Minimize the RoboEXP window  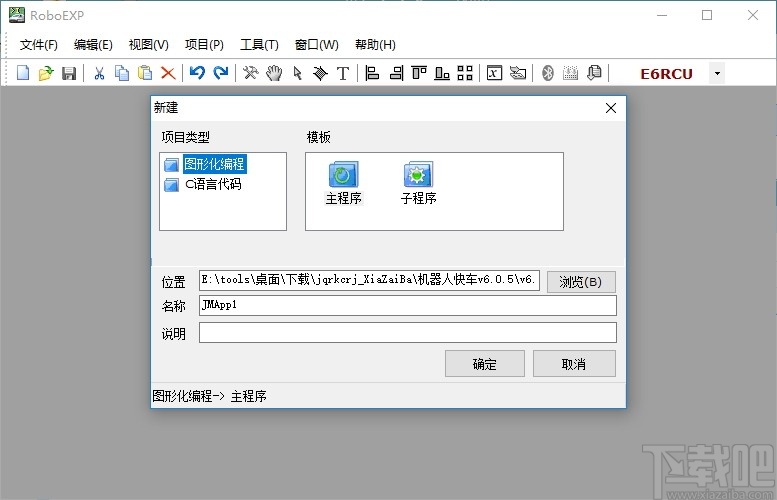tap(662, 15)
